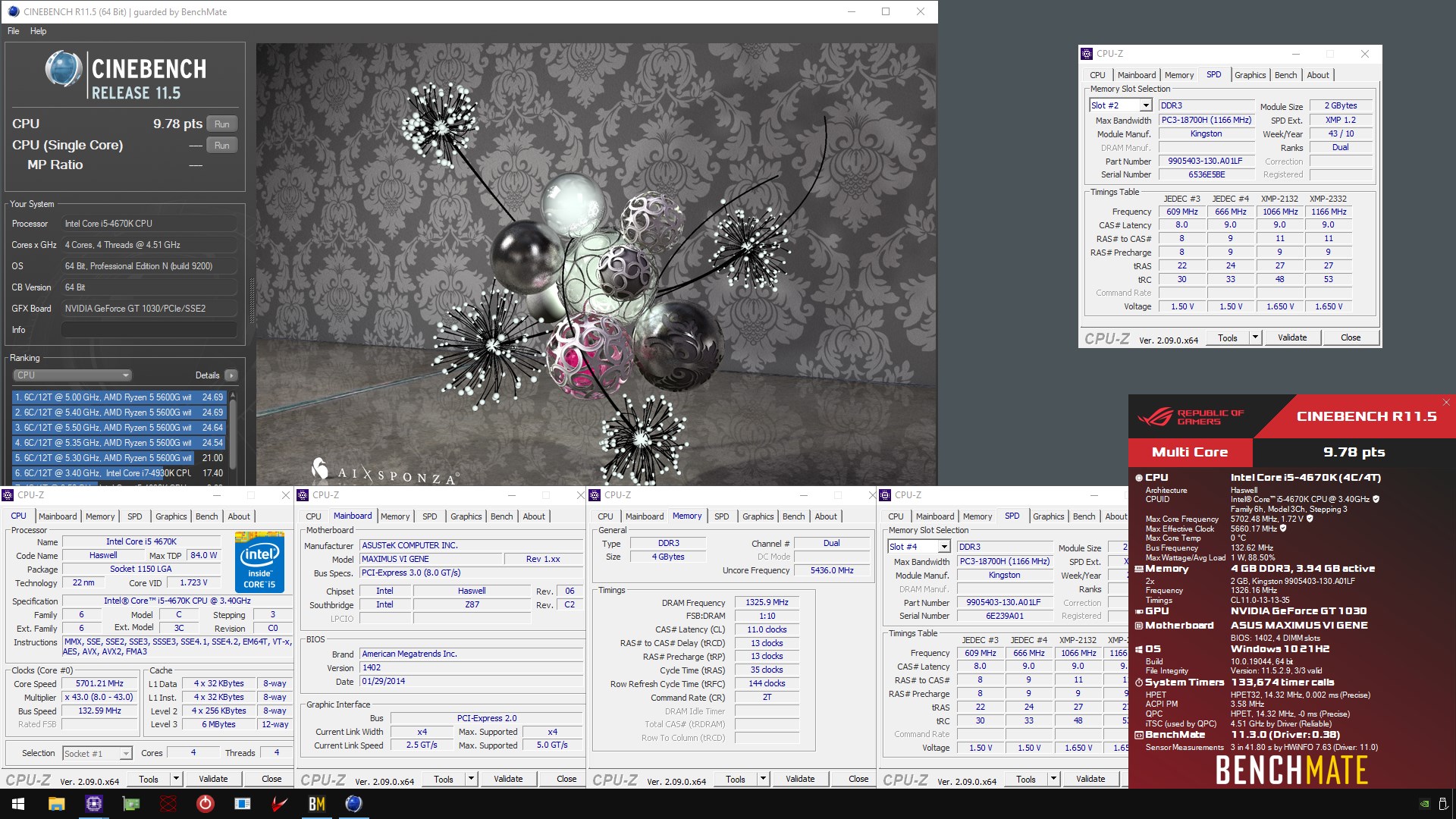Click DRAM Frequency value 1325.9 MHz

tap(767, 603)
